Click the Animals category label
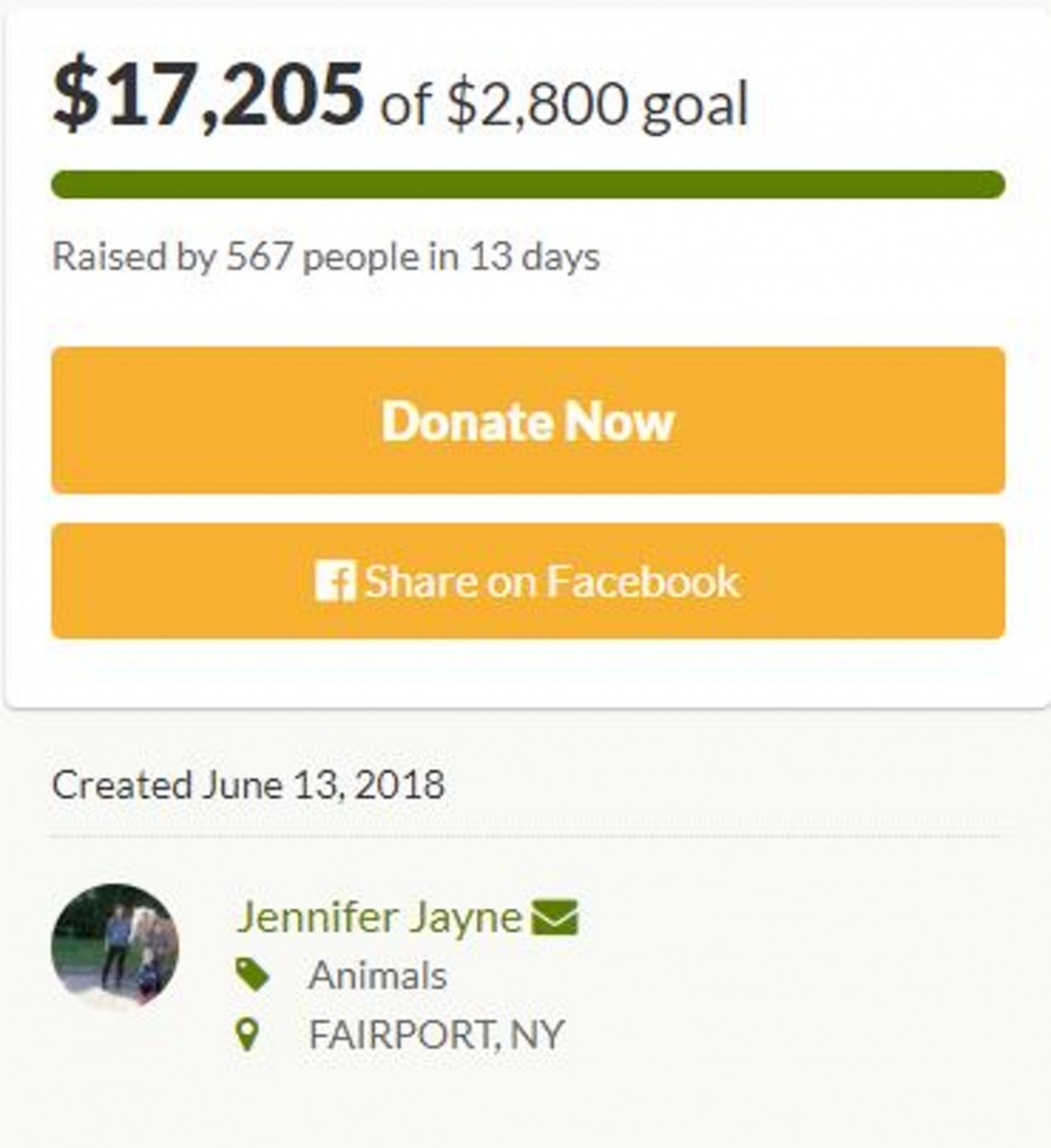 tap(379, 975)
